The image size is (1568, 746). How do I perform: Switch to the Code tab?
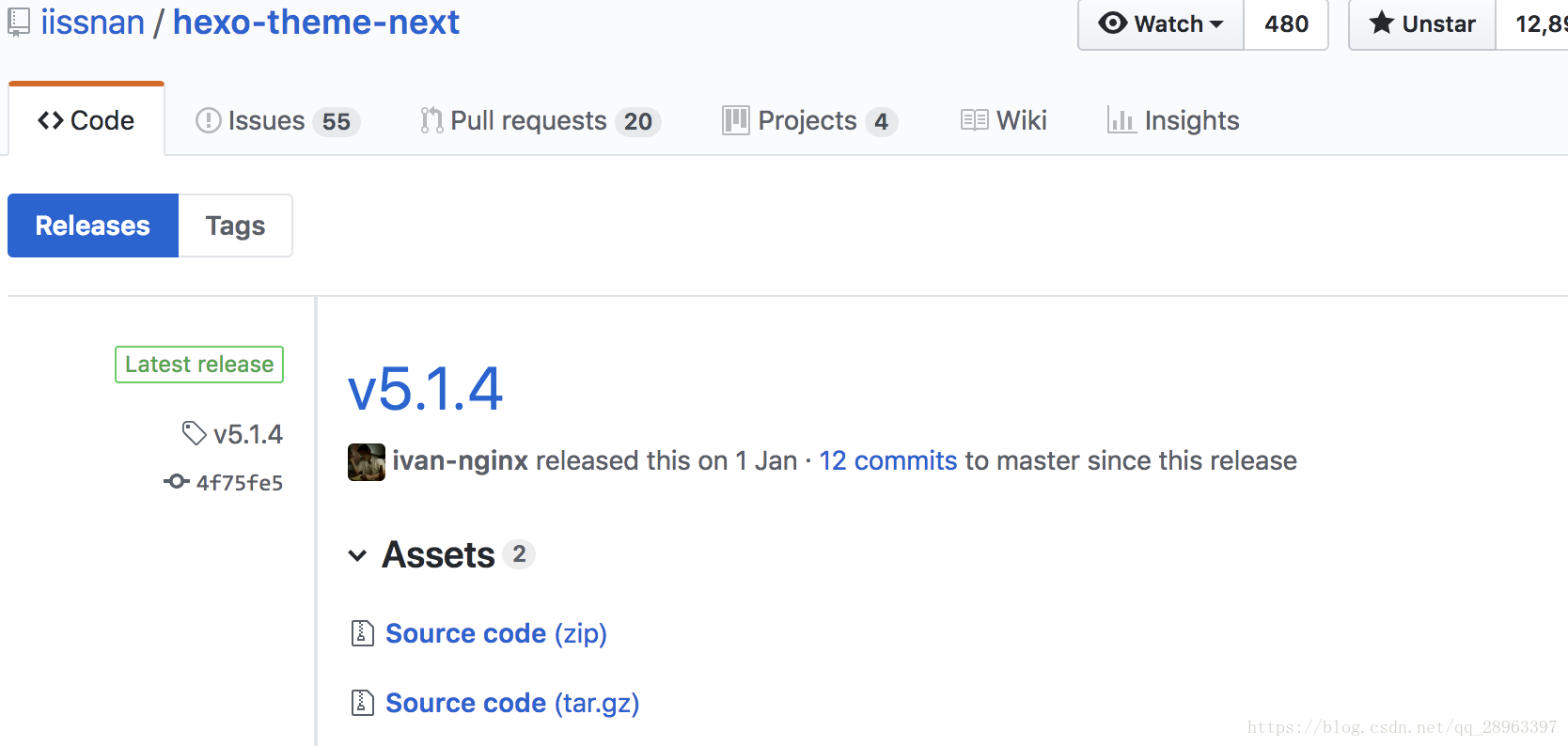(86, 119)
